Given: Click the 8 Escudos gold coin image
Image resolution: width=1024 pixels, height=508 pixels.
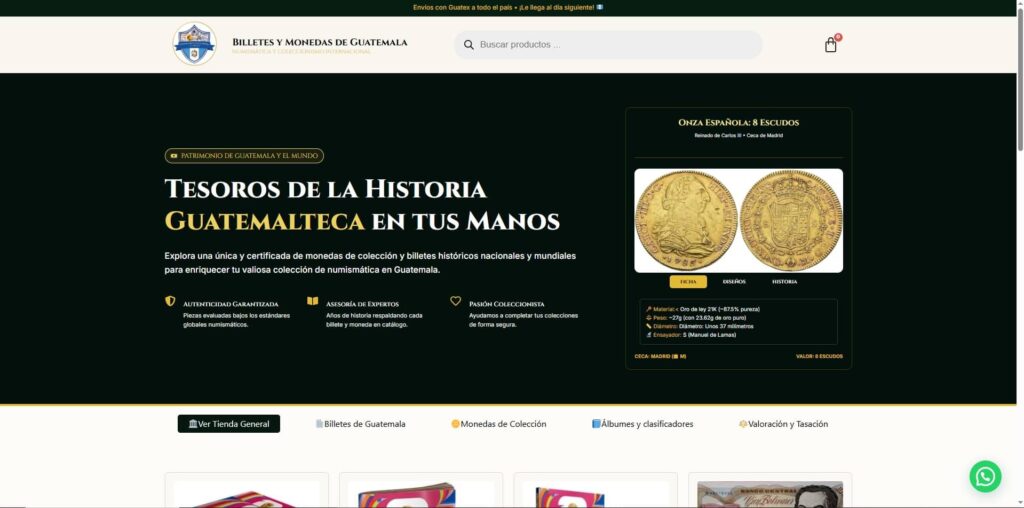Looking at the screenshot, I should pos(739,221).
